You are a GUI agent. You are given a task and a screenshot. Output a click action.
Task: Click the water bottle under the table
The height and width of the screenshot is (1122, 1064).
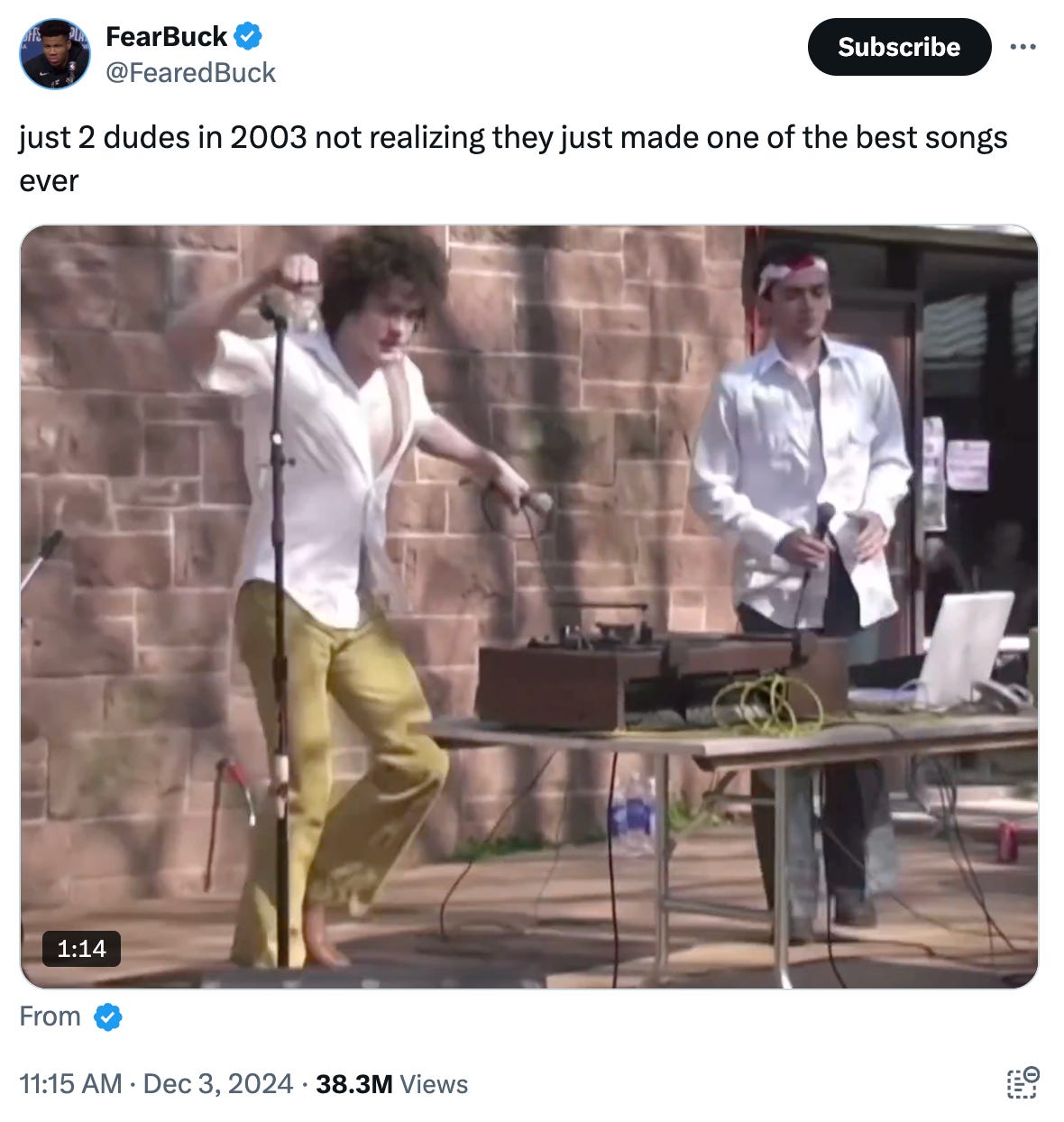click(633, 814)
